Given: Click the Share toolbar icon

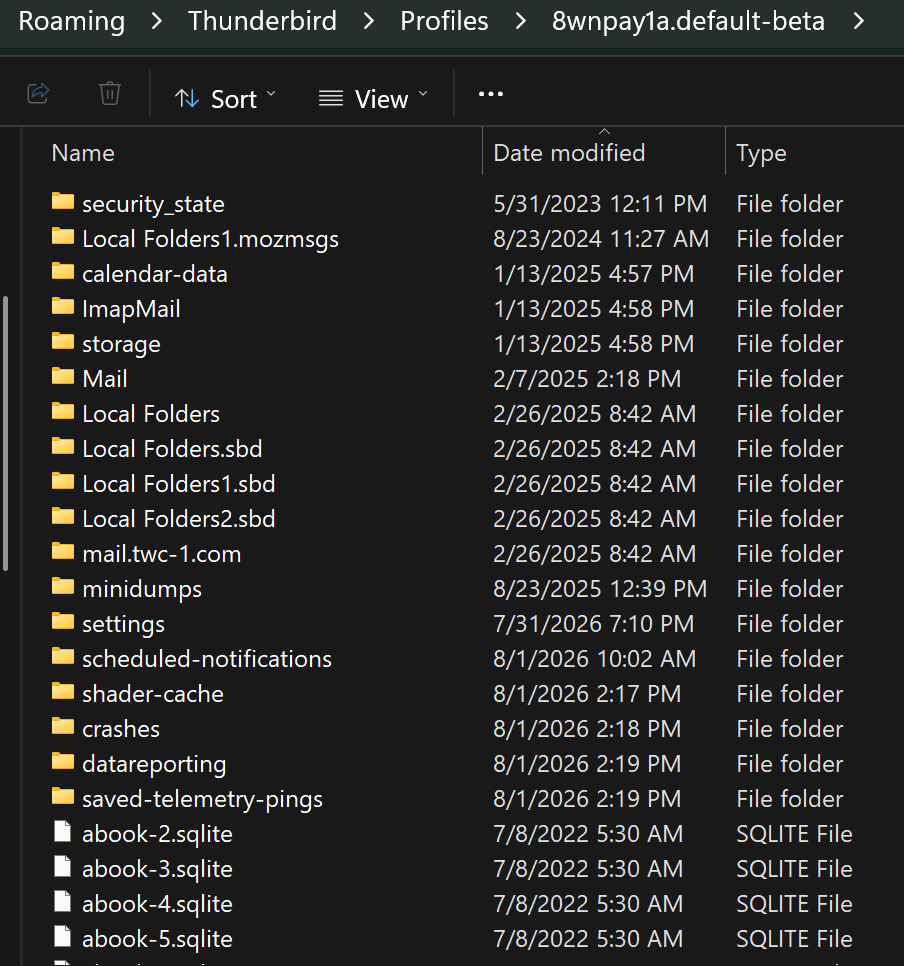Looking at the screenshot, I should (x=38, y=94).
